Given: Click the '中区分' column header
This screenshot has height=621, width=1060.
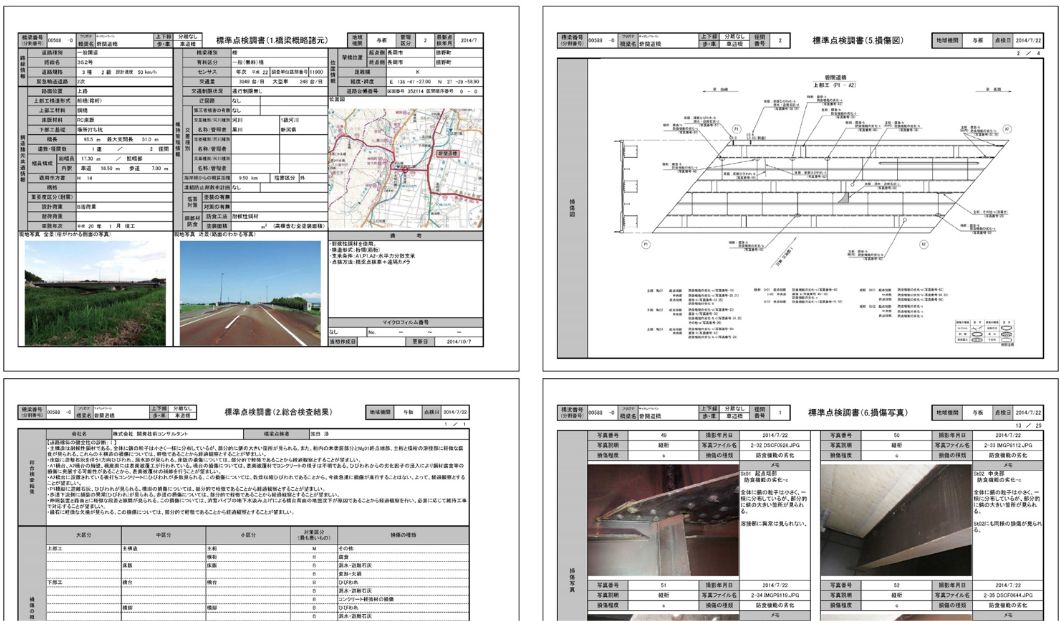Looking at the screenshot, I should tap(164, 535).
